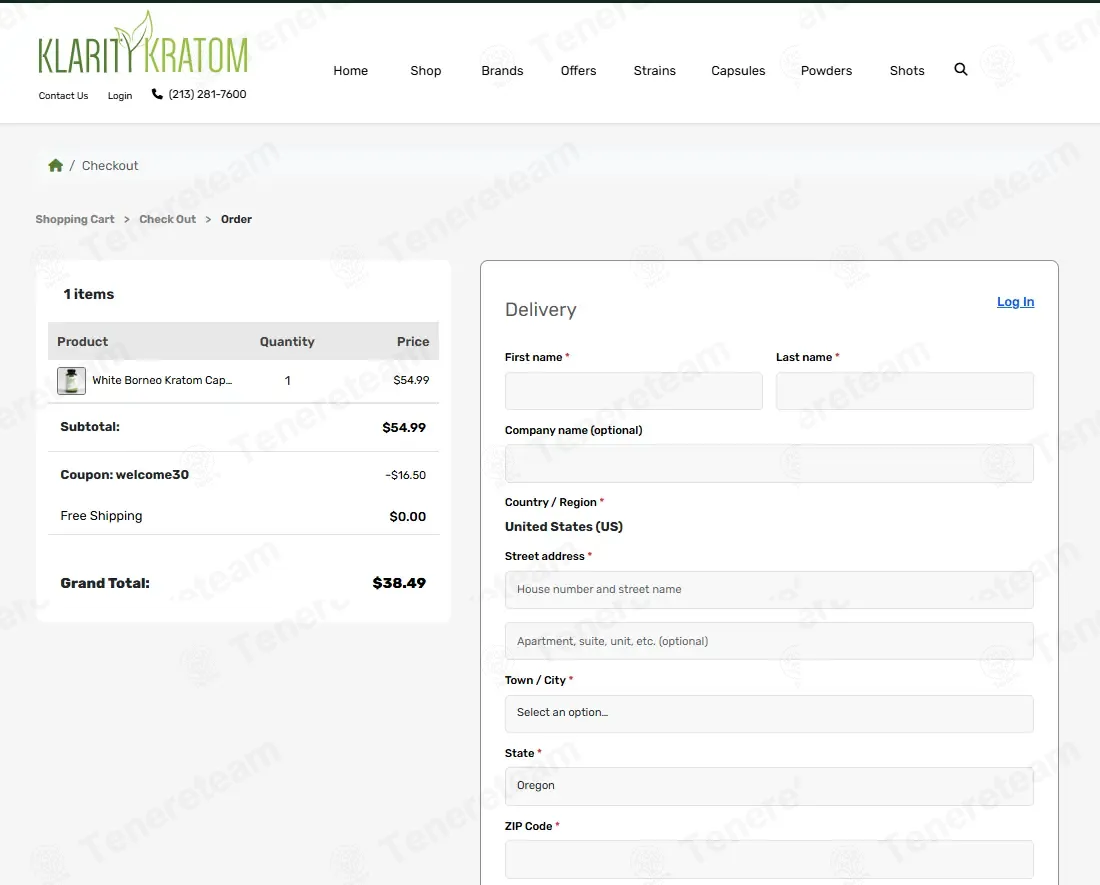Click the Grand Total amount $38.49
The image size is (1100, 885).
click(x=399, y=583)
